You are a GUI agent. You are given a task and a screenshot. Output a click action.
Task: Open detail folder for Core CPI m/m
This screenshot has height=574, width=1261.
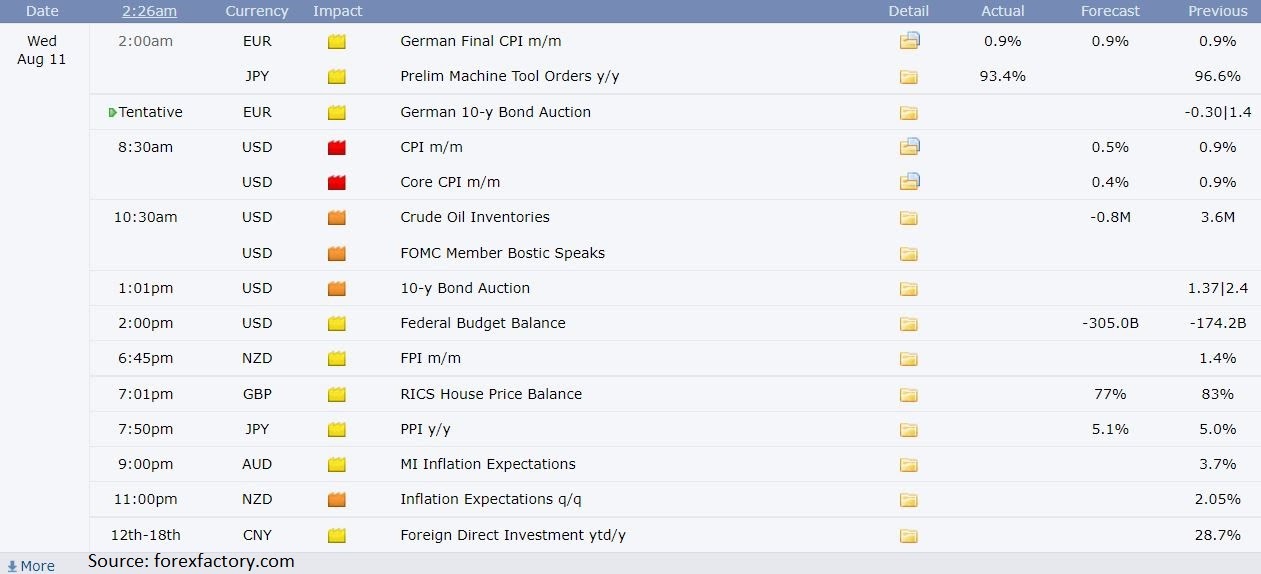pos(909,182)
